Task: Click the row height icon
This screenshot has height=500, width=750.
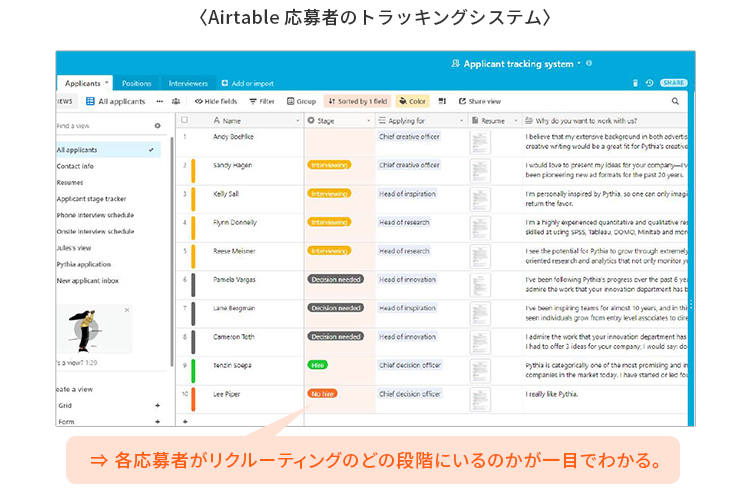Action: [442, 101]
